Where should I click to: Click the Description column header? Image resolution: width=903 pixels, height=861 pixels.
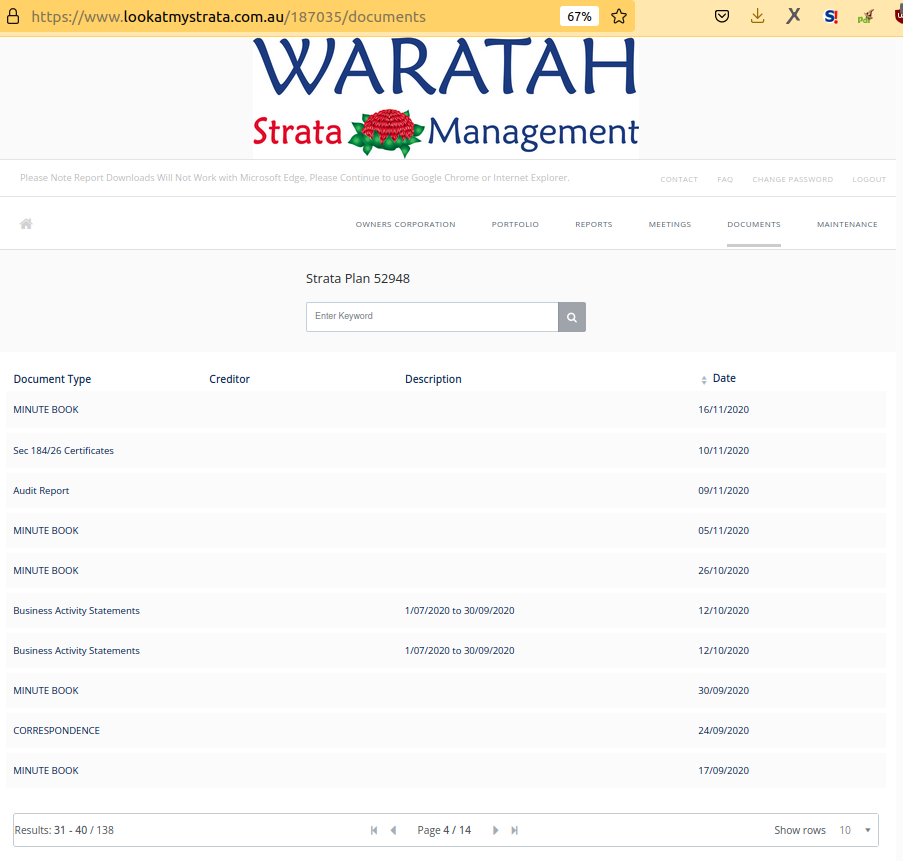[x=433, y=379]
